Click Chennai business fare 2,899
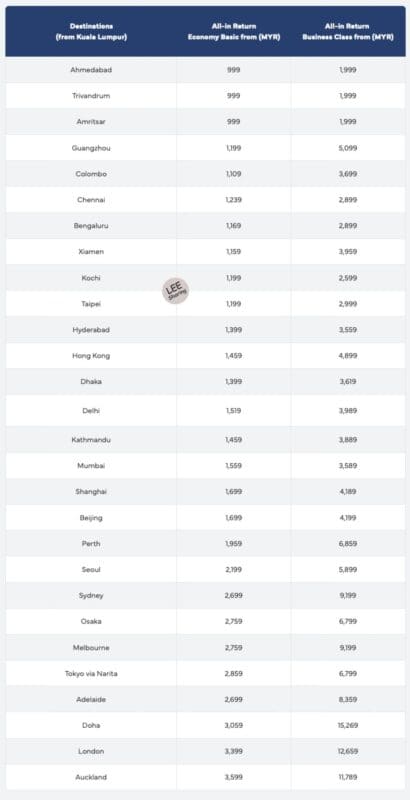Screen dimensions: 410x800 click(x=348, y=200)
